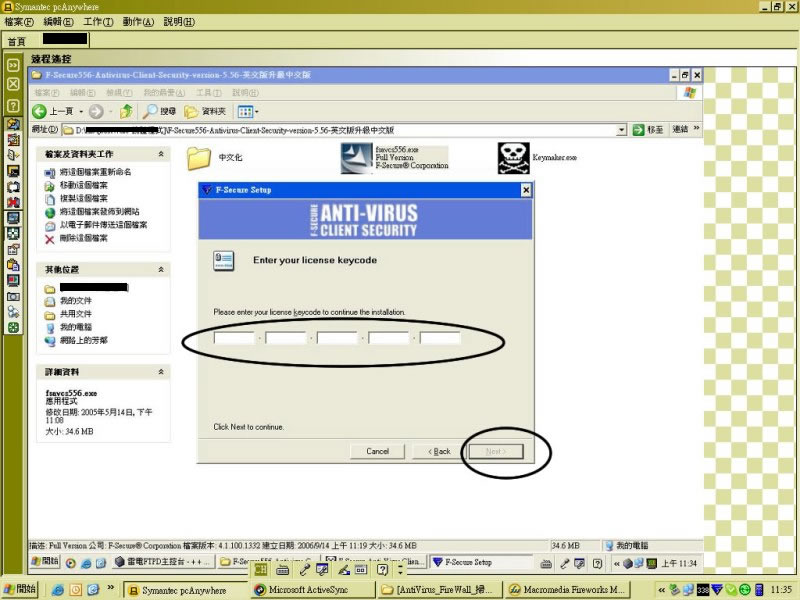Click Cancel in F-Secure Setup

pos(378,452)
